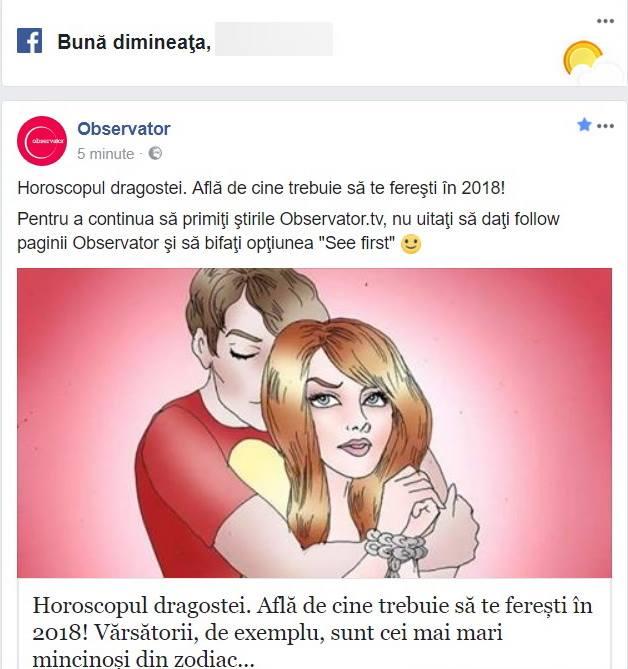Click the Facebook logo icon

pyautogui.click(x=29, y=41)
